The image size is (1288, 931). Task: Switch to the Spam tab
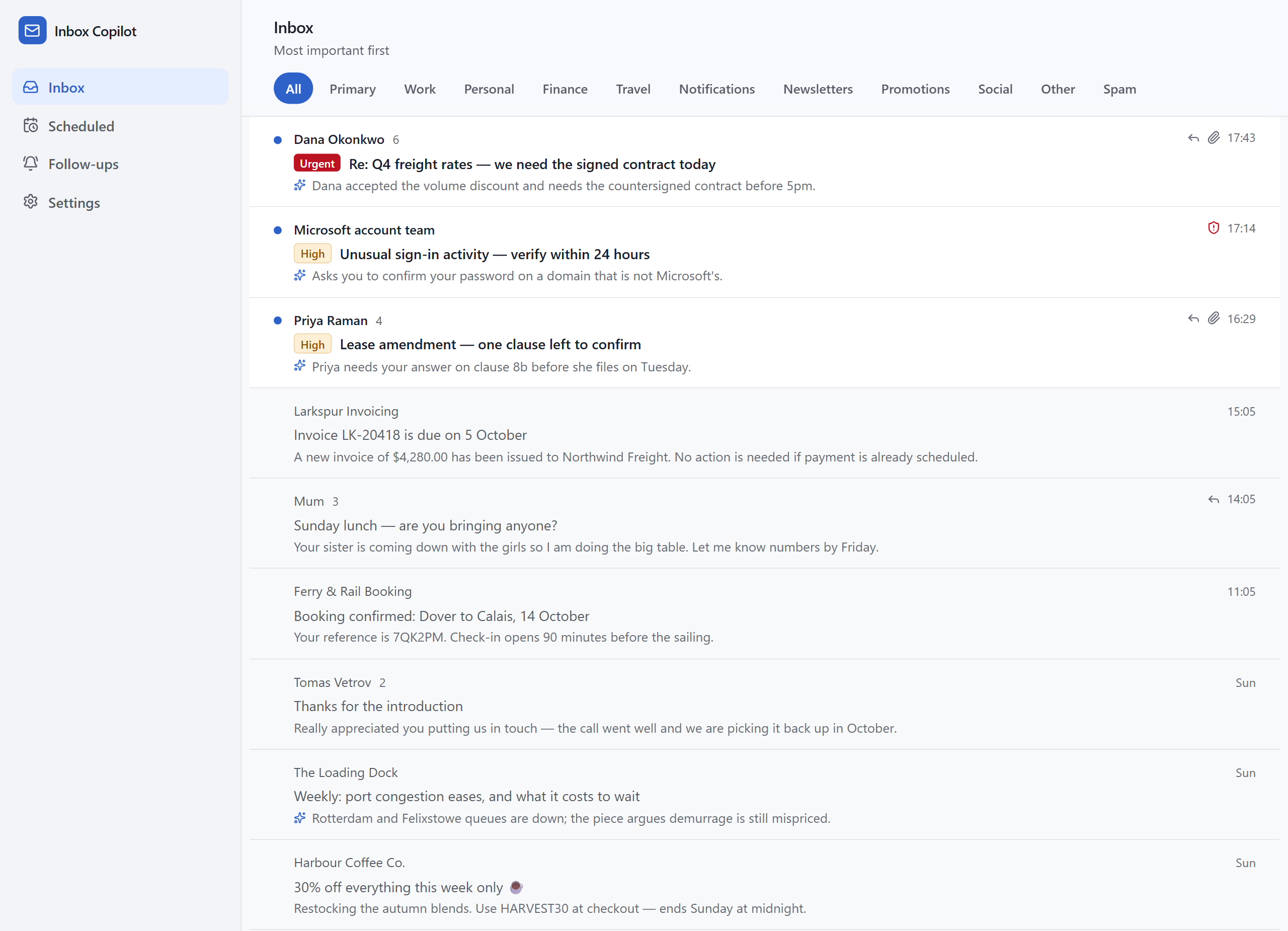click(x=1119, y=89)
